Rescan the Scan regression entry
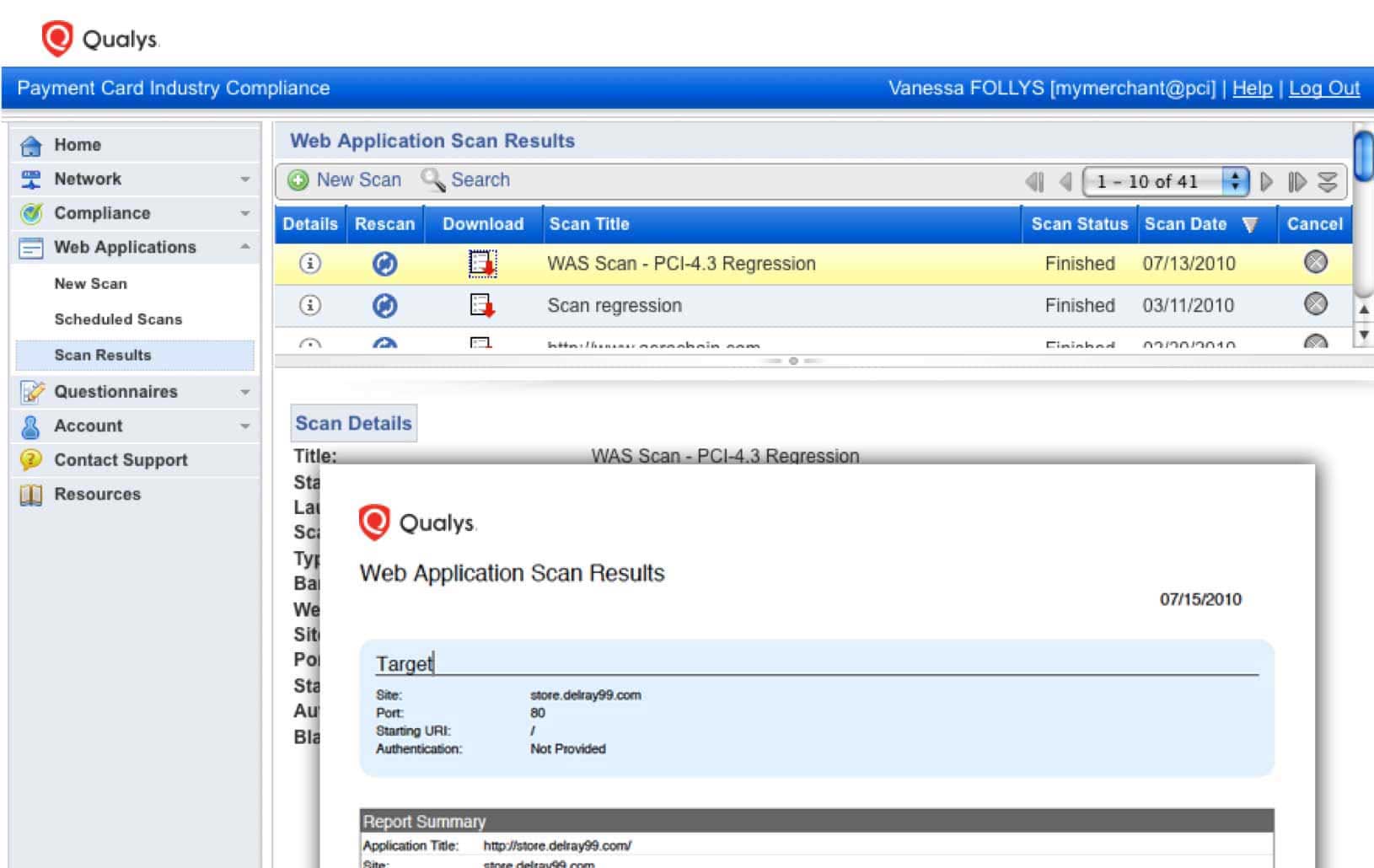This screenshot has width=1374, height=868. click(384, 306)
